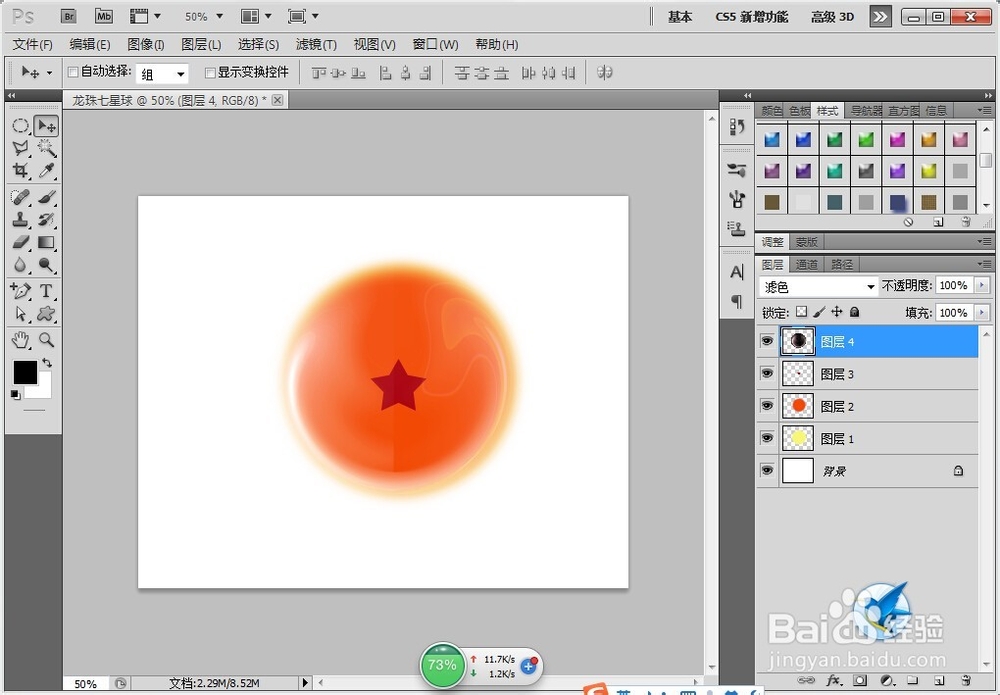Select the Polygonal Lasso tool

click(x=20, y=149)
